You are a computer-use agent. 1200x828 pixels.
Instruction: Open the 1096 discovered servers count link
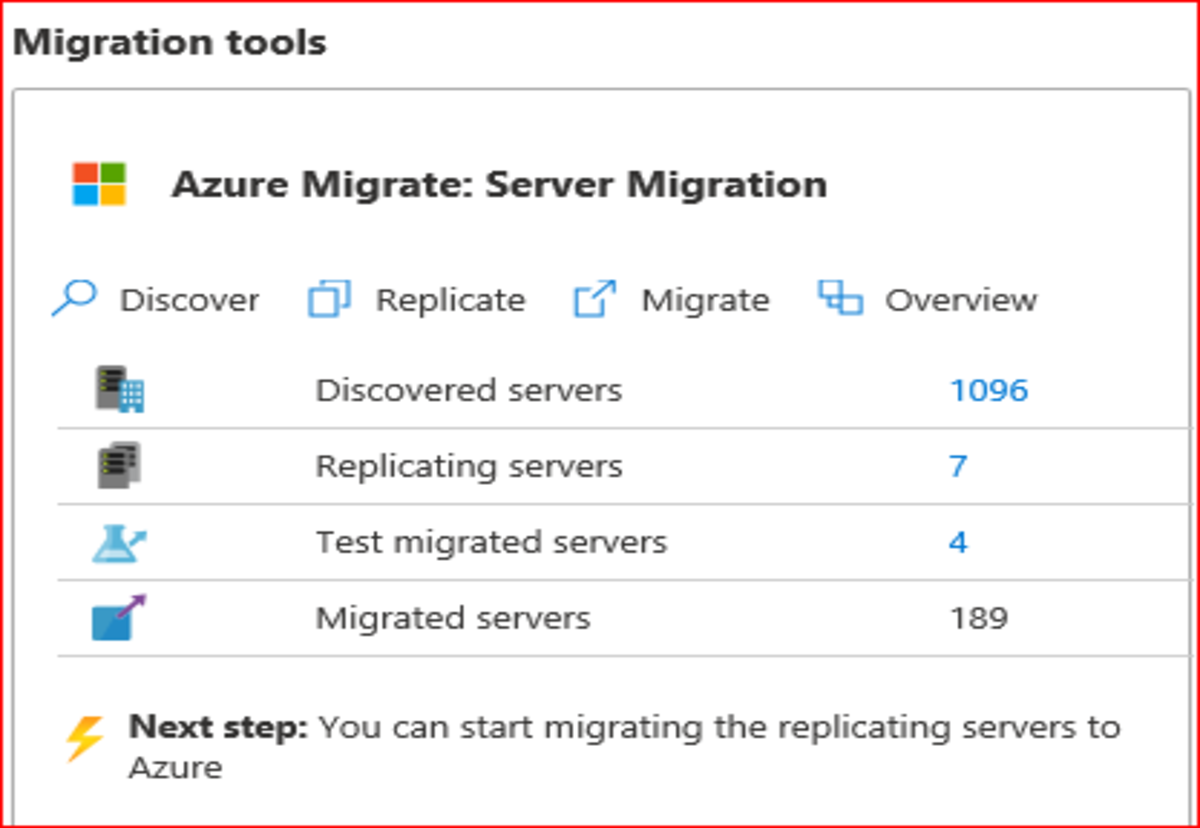pos(989,390)
